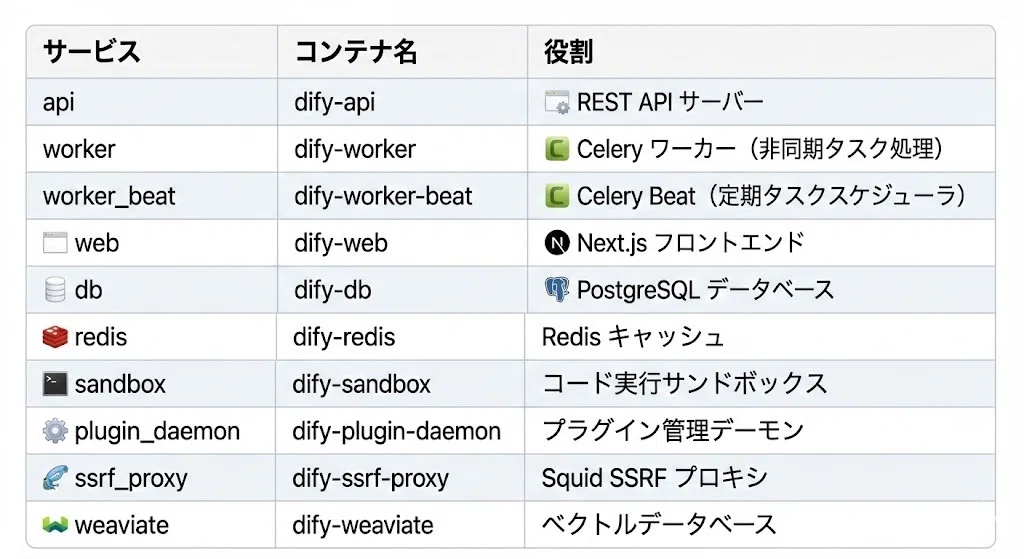Select the コンテナ名 column header
This screenshot has height=559, width=1024.
[x=356, y=51]
